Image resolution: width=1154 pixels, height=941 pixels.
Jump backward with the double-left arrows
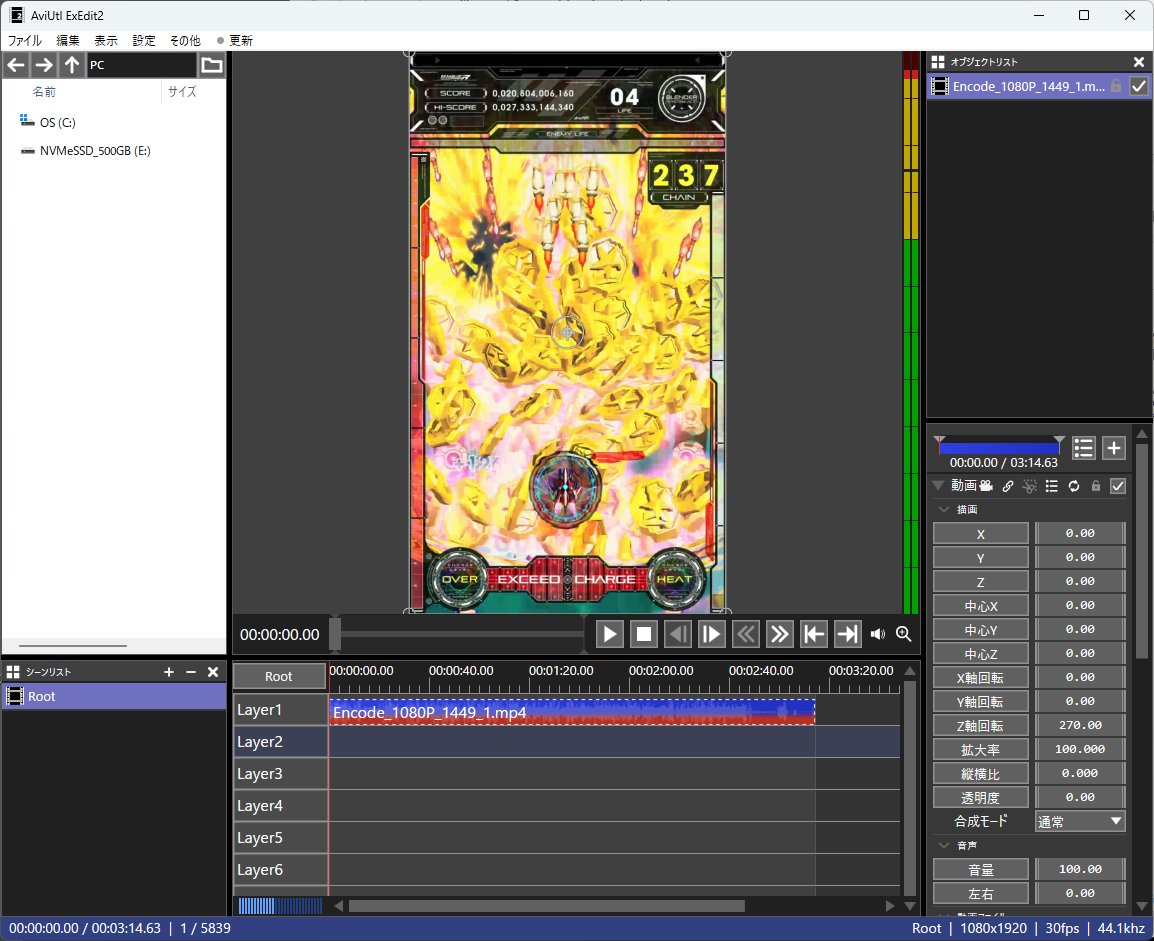pyautogui.click(x=746, y=634)
